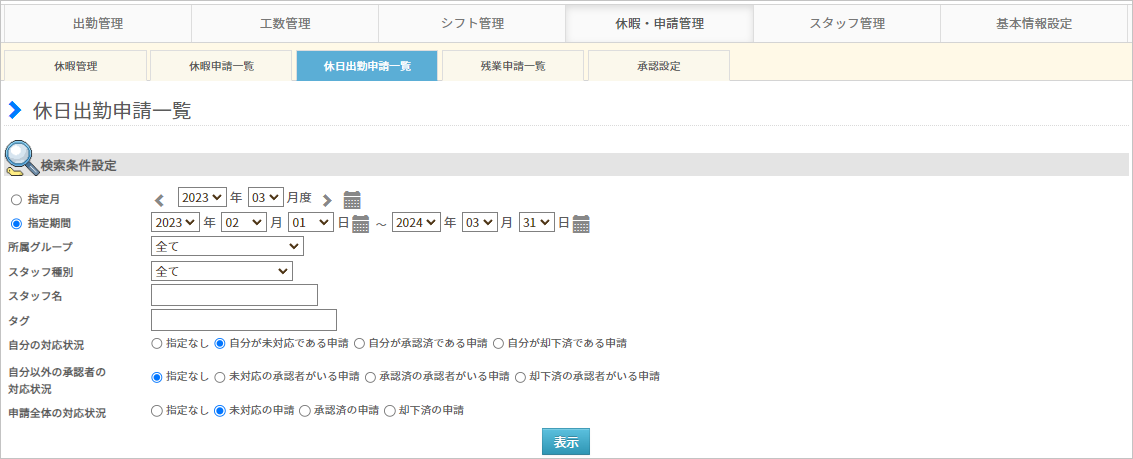
Task: Click the 表示 button
Action: coord(566,441)
